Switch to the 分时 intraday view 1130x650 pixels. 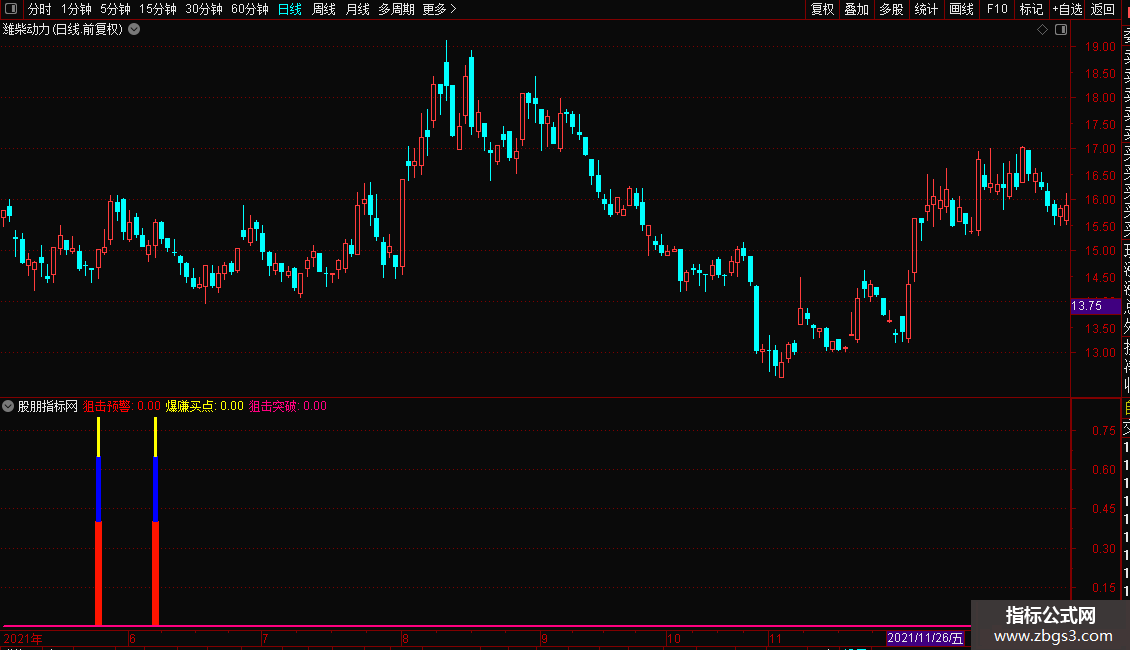40,9
